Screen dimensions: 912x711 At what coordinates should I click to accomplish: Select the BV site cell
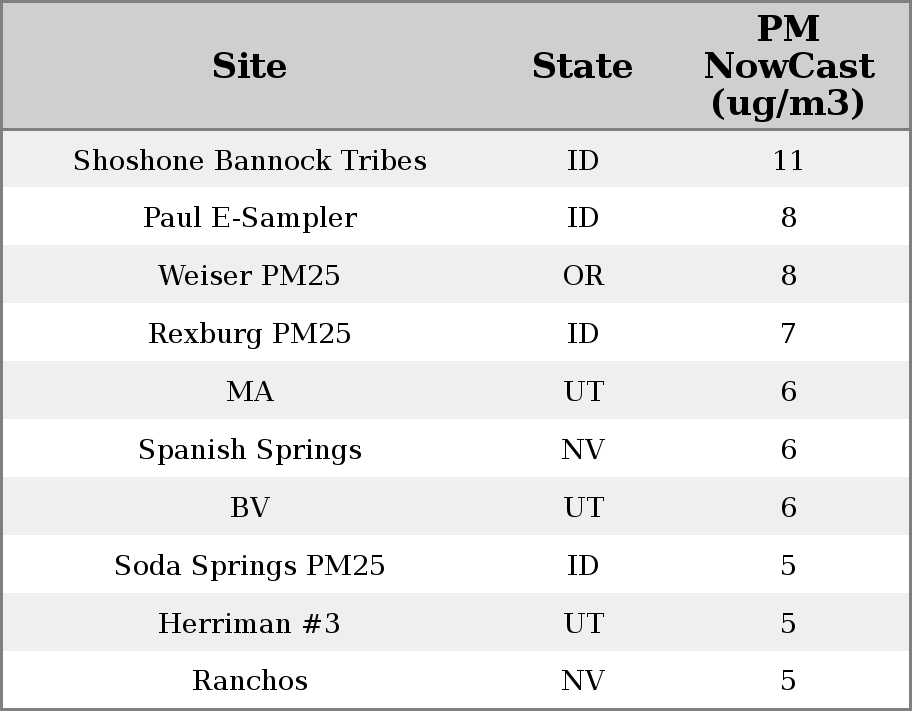point(249,508)
